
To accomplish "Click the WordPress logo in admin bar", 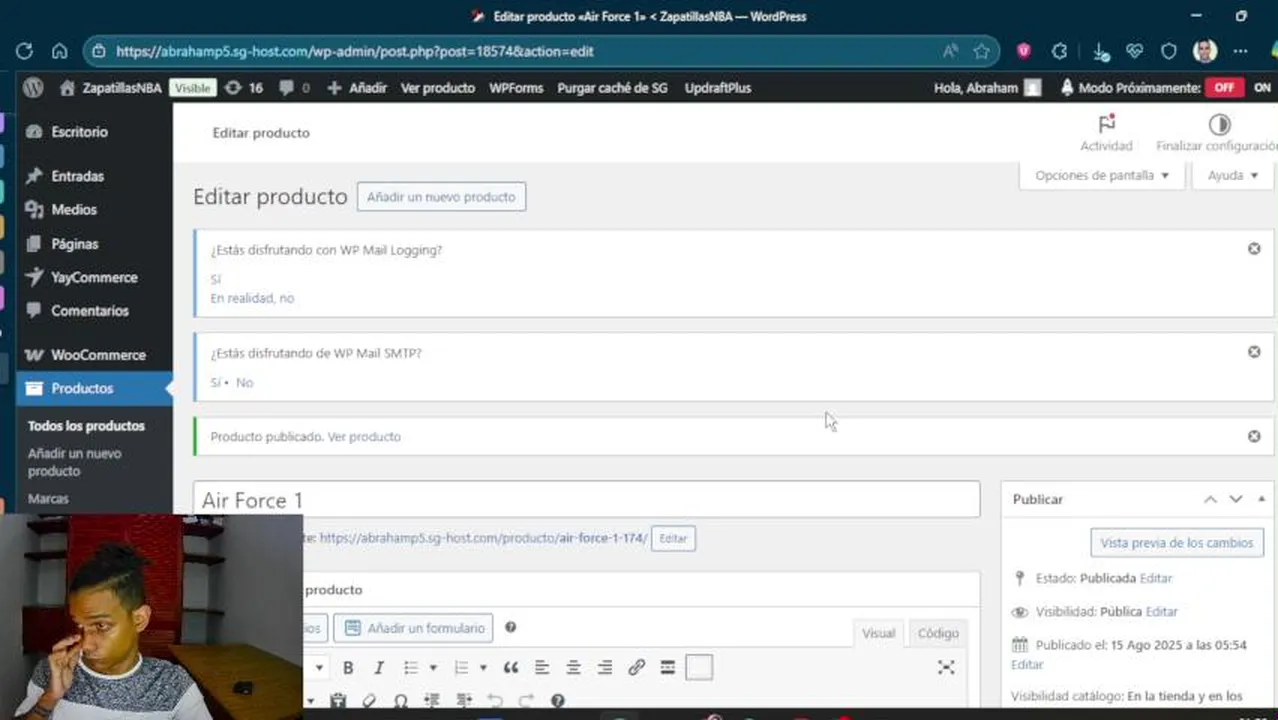I will click(33, 88).
